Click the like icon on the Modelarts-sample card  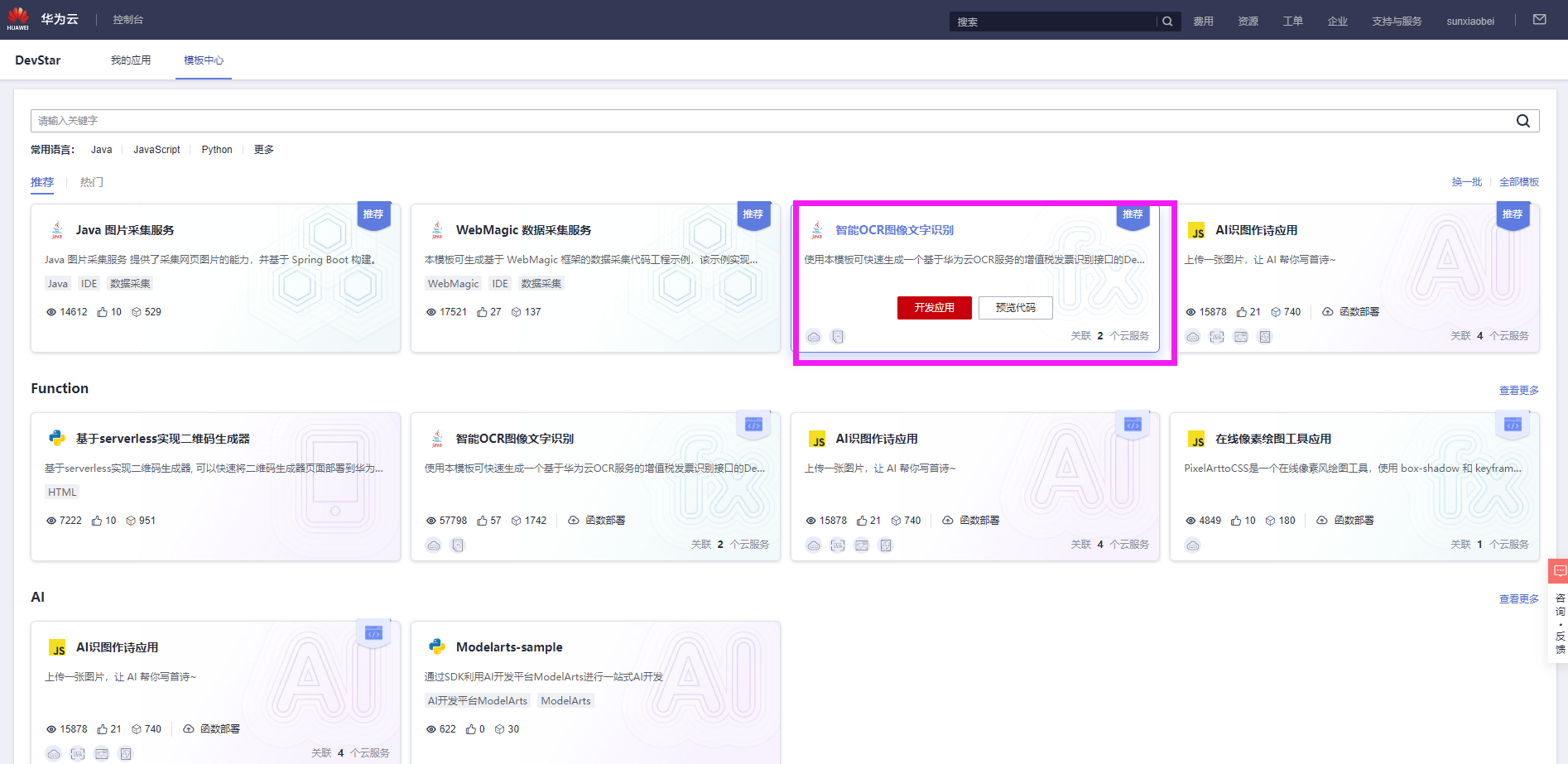point(470,729)
